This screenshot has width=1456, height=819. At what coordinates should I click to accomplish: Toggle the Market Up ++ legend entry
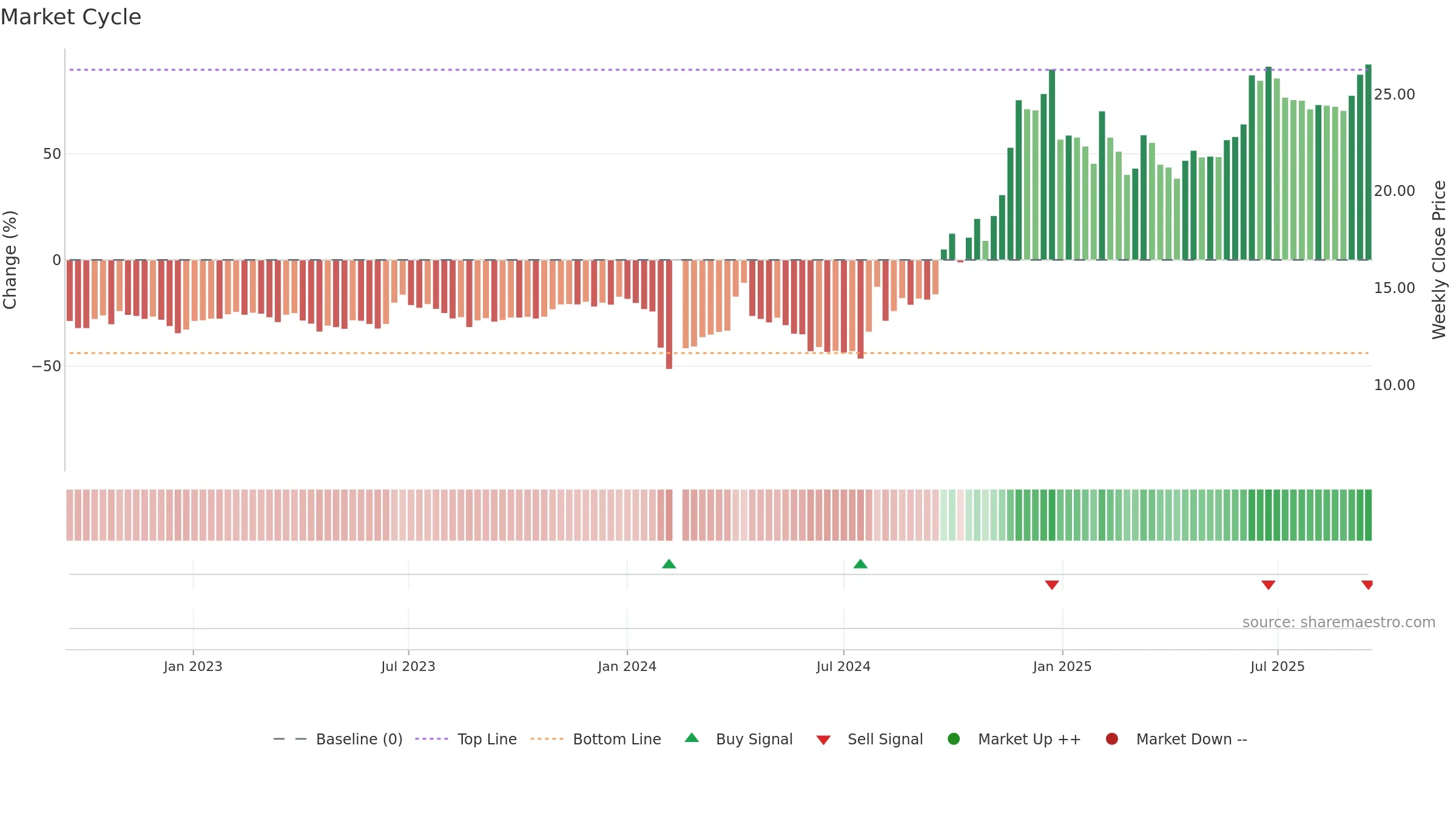(x=1014, y=739)
